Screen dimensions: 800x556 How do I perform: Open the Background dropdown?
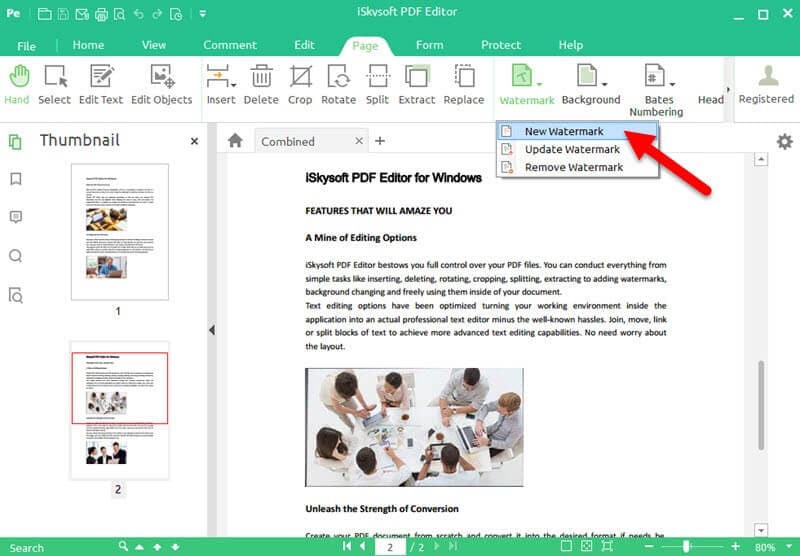[x=591, y=85]
